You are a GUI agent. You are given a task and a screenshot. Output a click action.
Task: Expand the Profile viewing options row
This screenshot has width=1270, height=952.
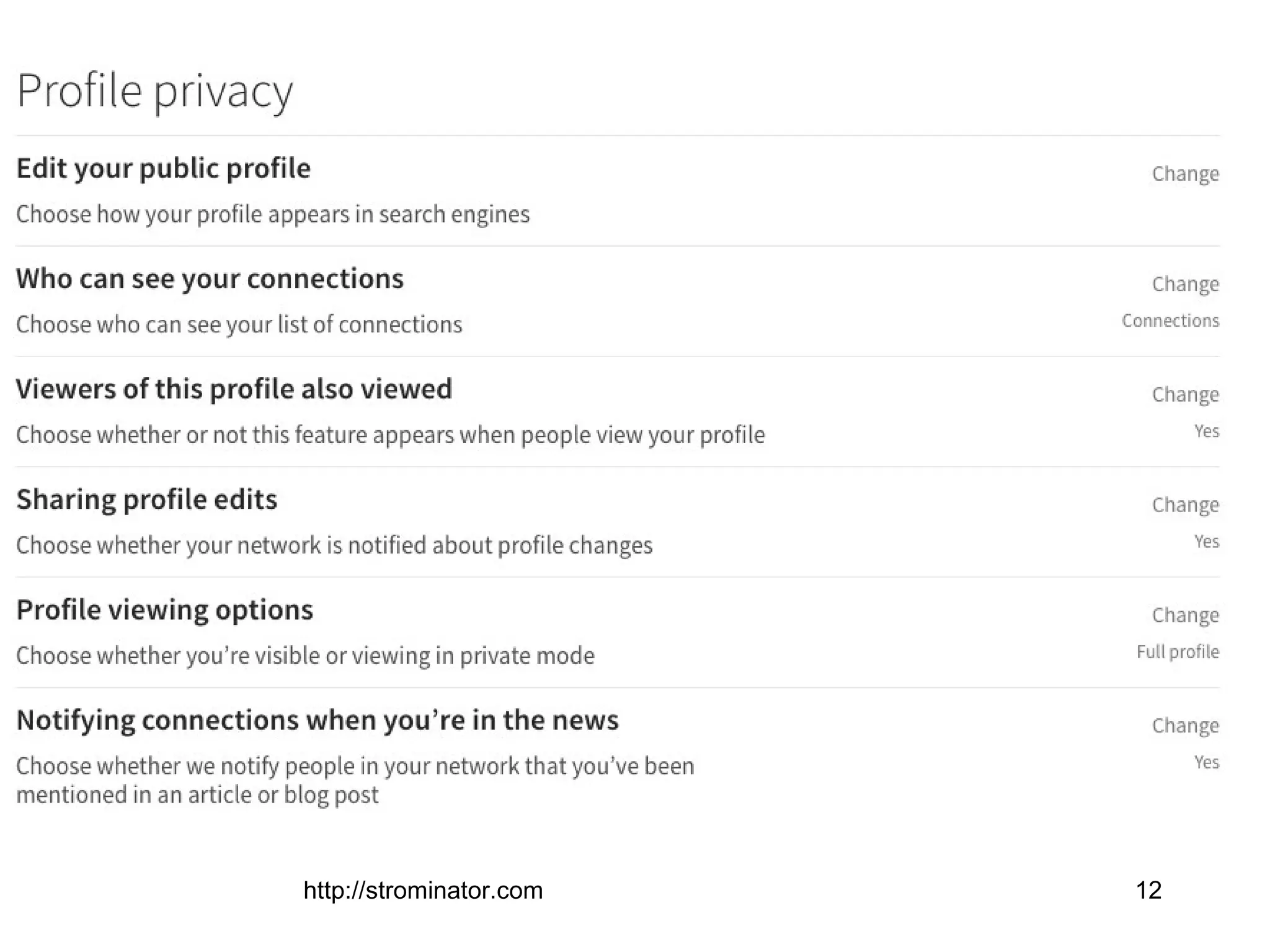coord(164,610)
